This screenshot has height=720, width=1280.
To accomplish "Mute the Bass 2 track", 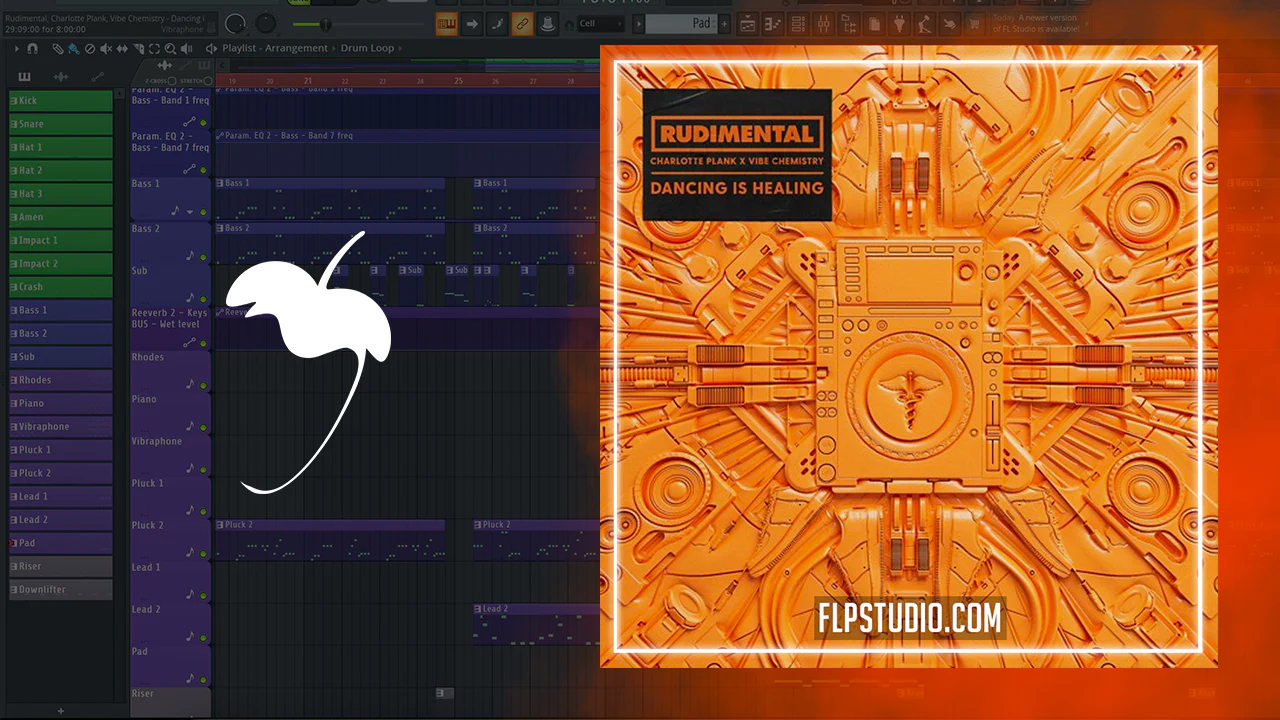I will click(204, 257).
